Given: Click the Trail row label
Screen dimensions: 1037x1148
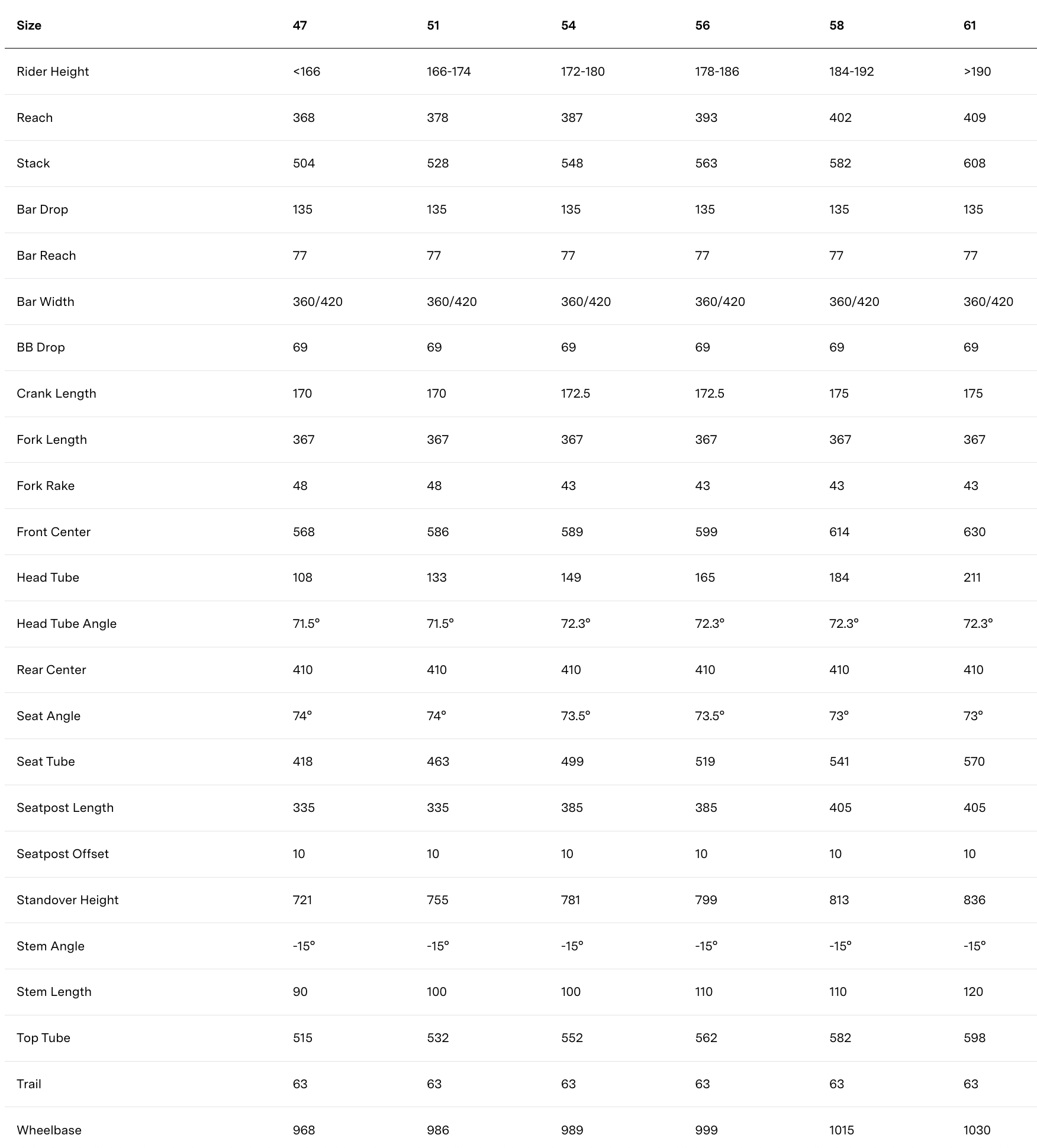Looking at the screenshot, I should click(29, 1084).
